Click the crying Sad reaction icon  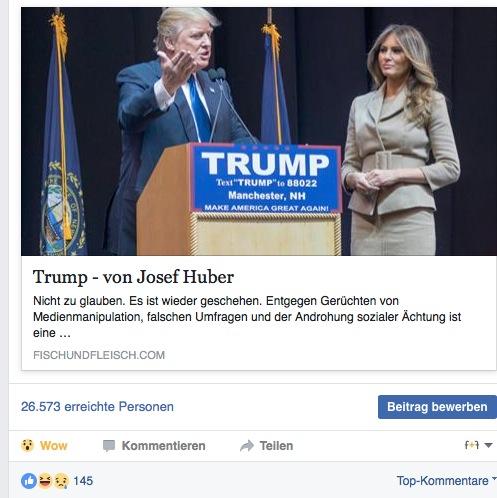click(61, 481)
